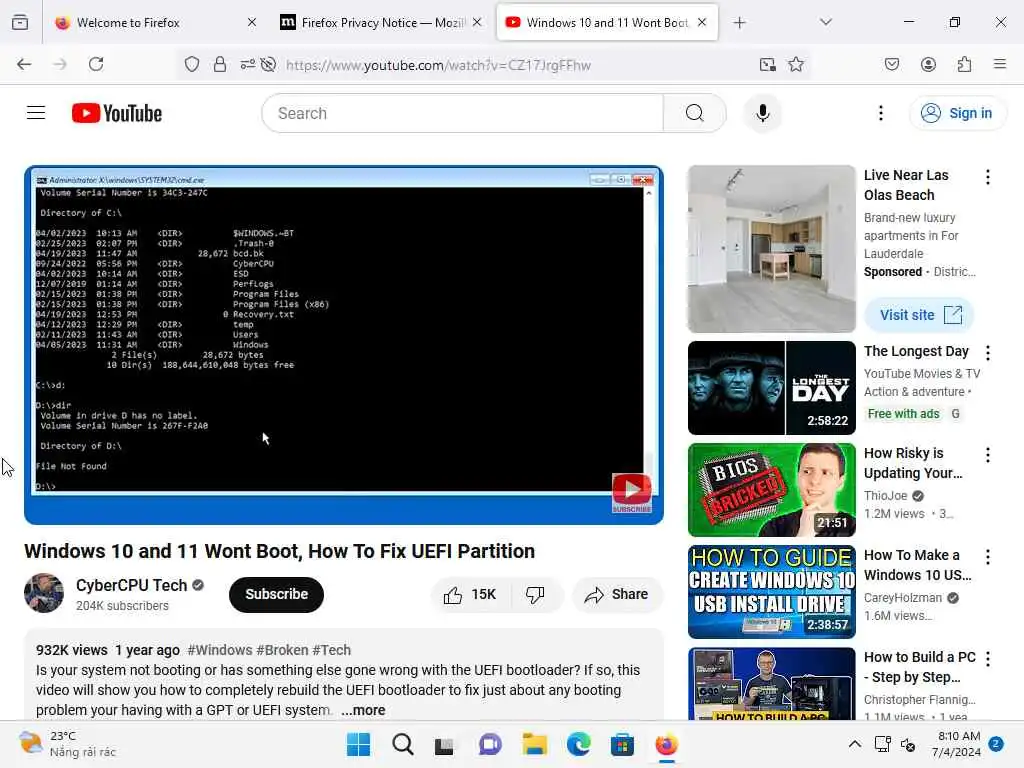
Task: Dislike the video with thumbs down
Action: pos(535,594)
